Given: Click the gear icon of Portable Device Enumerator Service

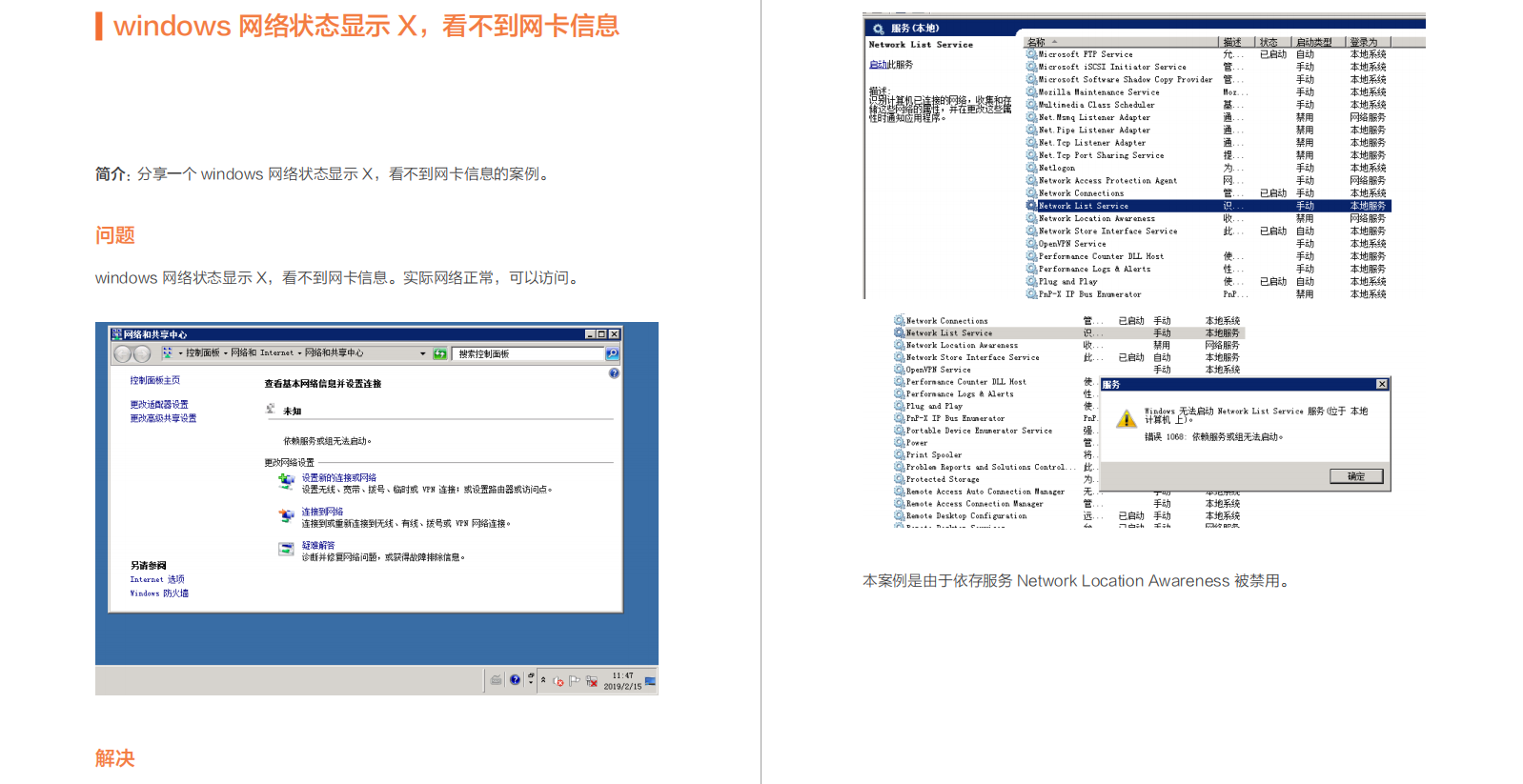Looking at the screenshot, I should click(899, 431).
